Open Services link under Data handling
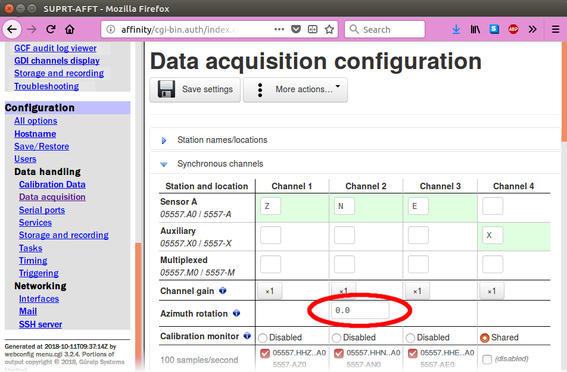The height and width of the screenshot is (372, 567). pos(35,223)
